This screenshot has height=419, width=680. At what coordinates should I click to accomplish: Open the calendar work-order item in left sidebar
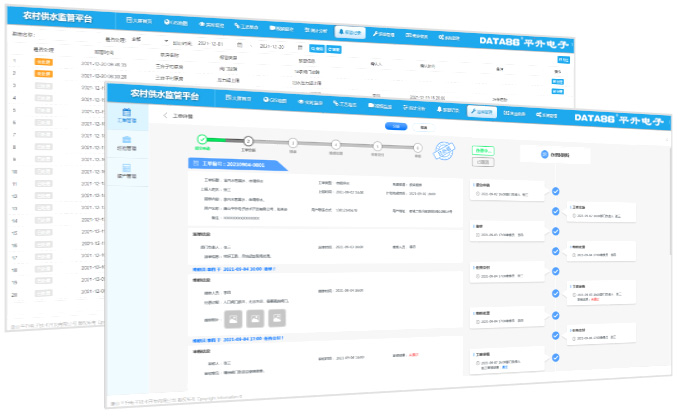[127, 116]
